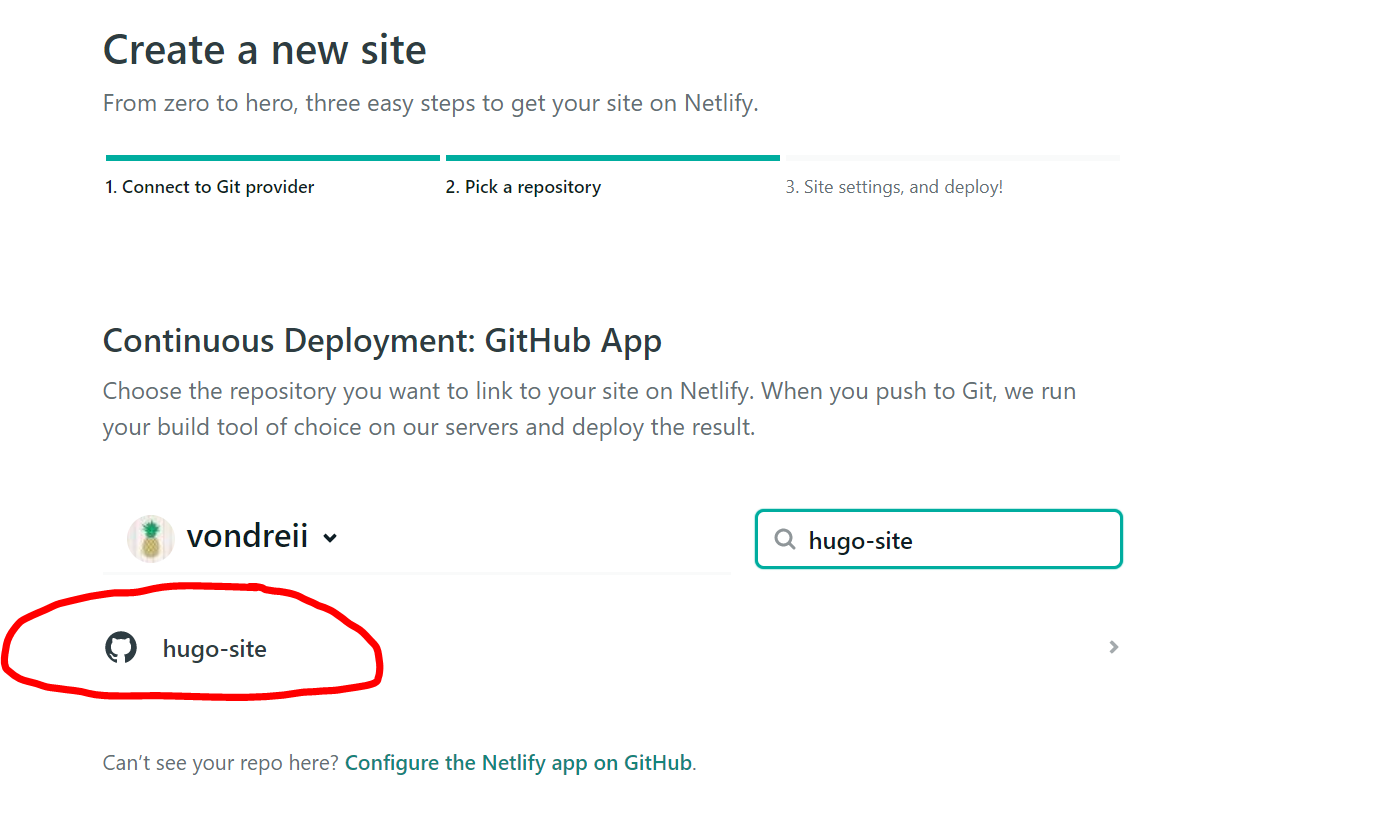Click the hugo-site repository name
Image resolution: width=1392 pixels, height=833 pixels.
pyautogui.click(x=215, y=649)
